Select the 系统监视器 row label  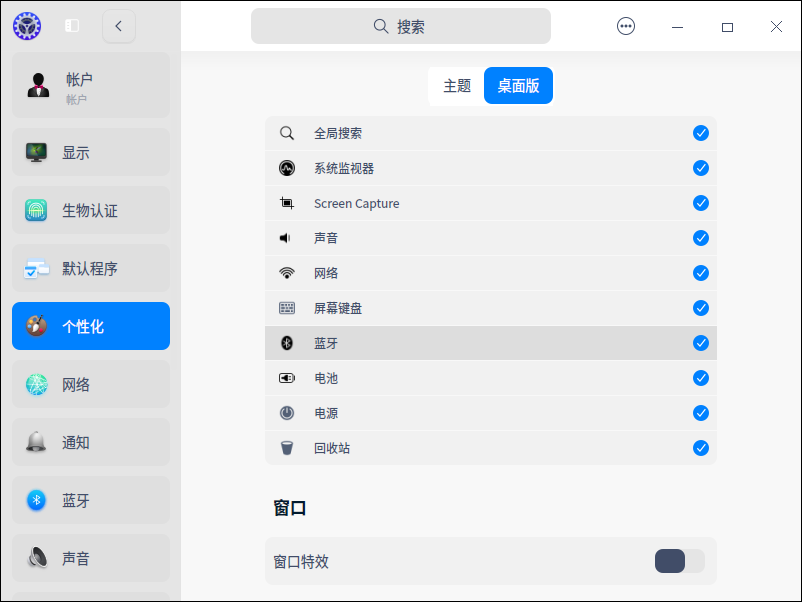click(344, 168)
